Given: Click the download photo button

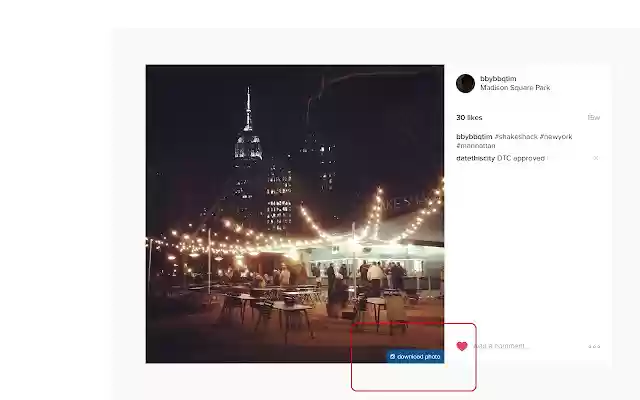Looking at the screenshot, I should 415,356.
